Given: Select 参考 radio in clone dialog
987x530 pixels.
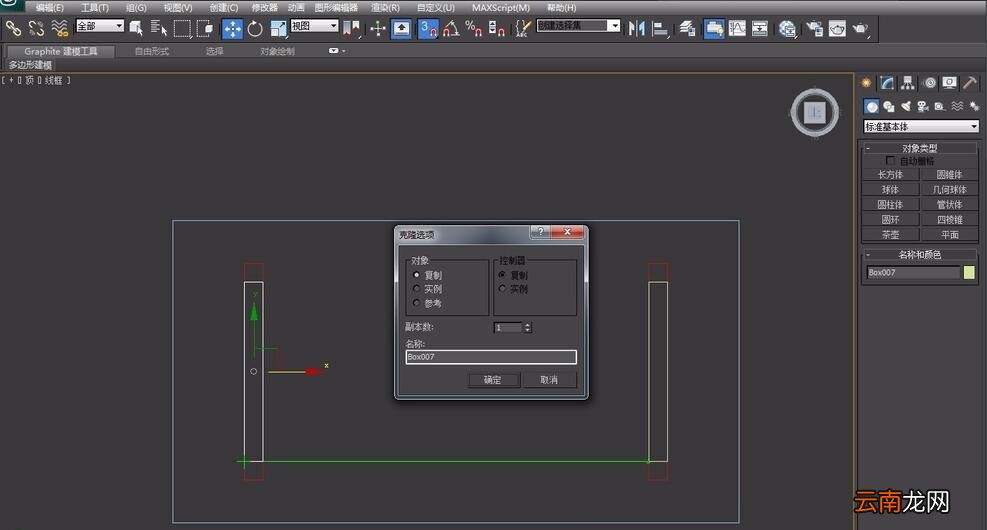Looking at the screenshot, I should click(416, 303).
